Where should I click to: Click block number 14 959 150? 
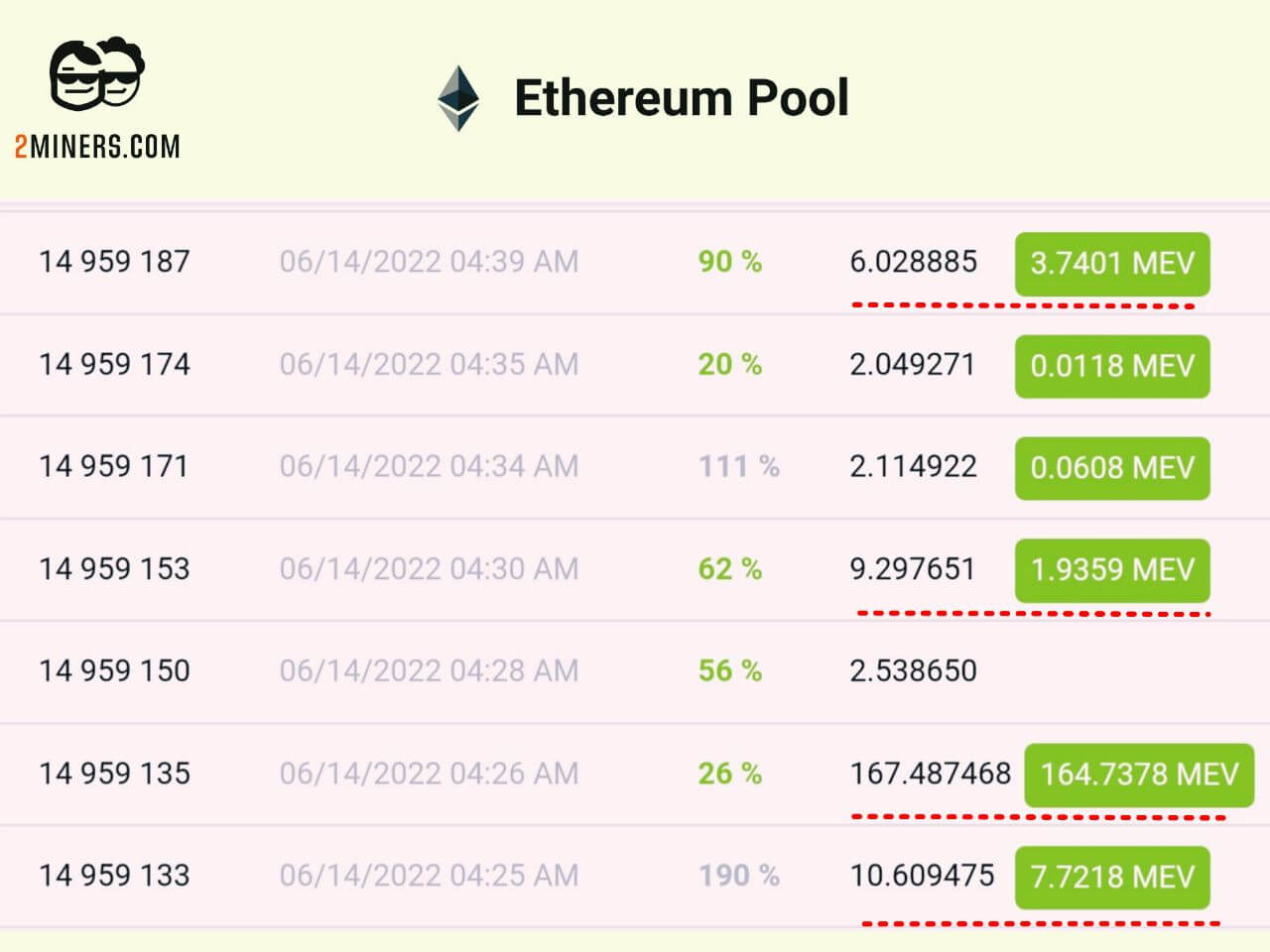114,670
